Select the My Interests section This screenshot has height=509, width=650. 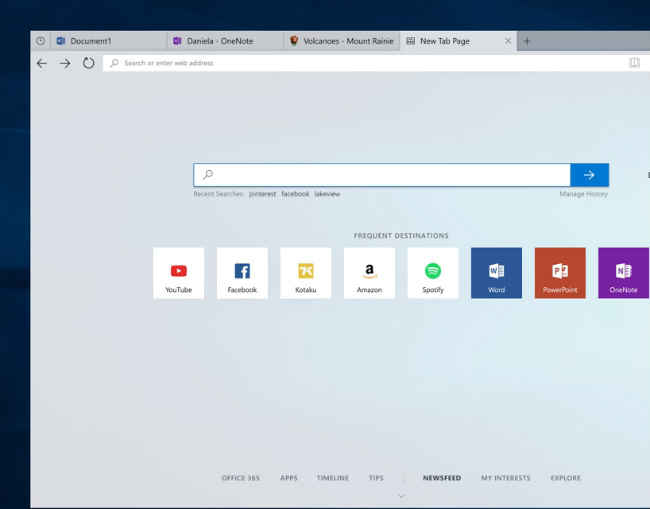506,478
